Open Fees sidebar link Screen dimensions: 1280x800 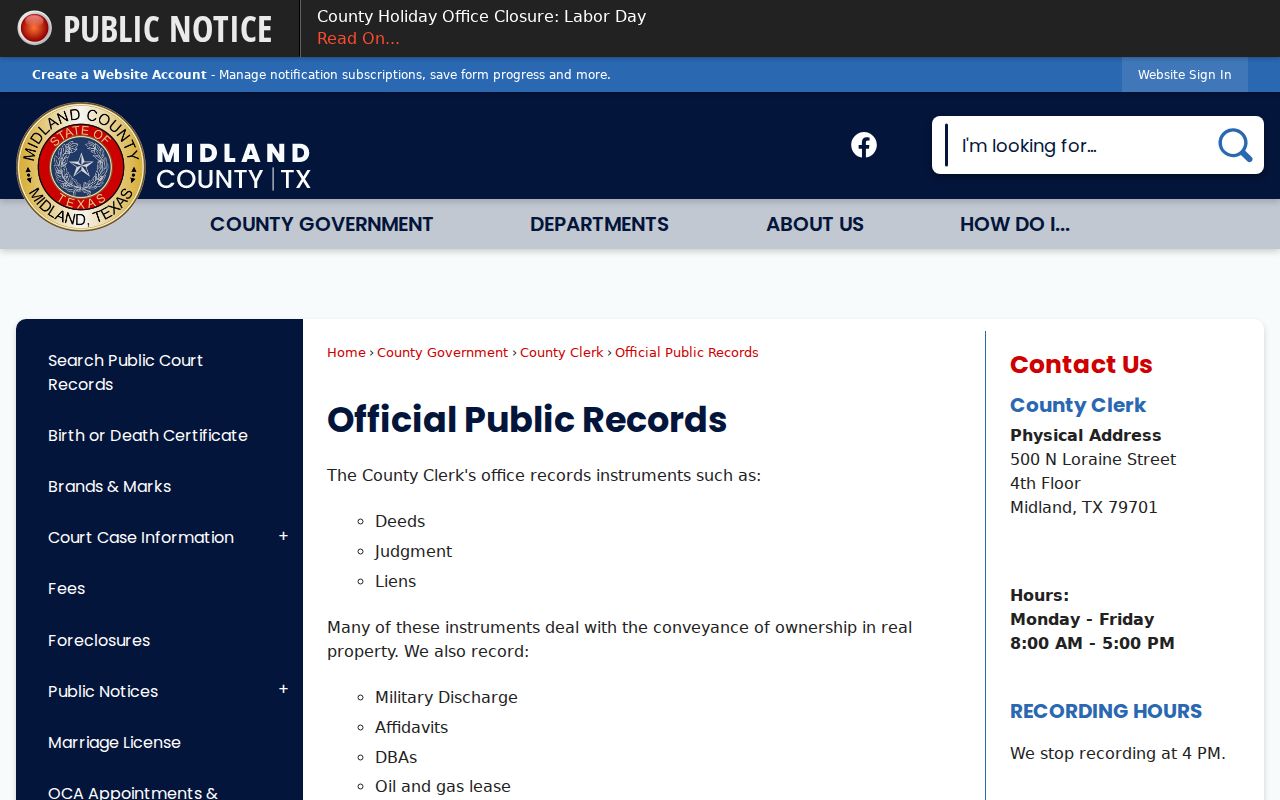(x=67, y=588)
